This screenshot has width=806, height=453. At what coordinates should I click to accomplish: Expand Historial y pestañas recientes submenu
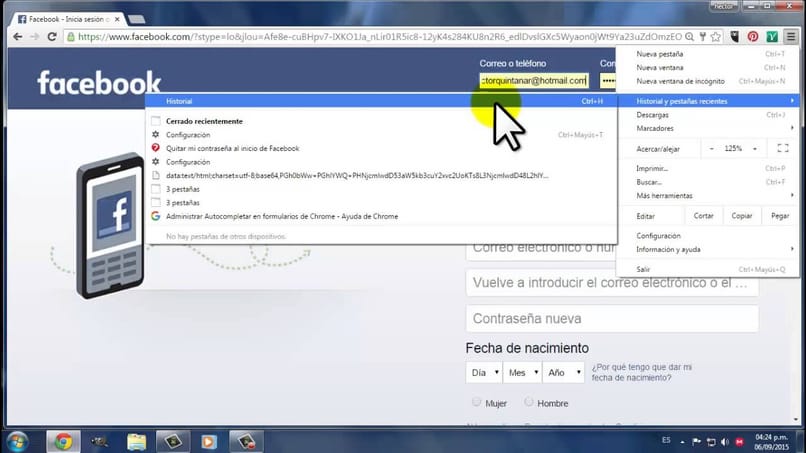(708, 101)
